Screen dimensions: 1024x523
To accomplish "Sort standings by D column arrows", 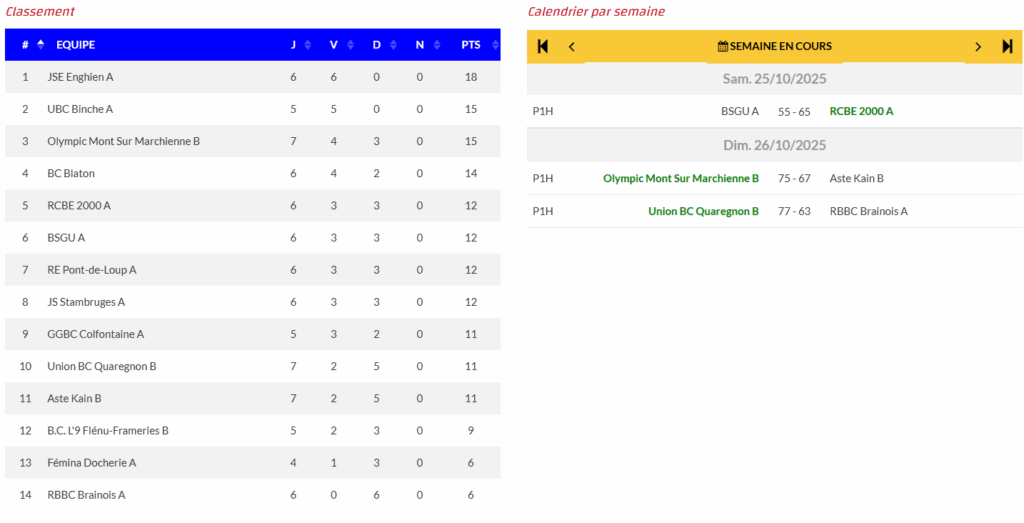I will tap(391, 44).
